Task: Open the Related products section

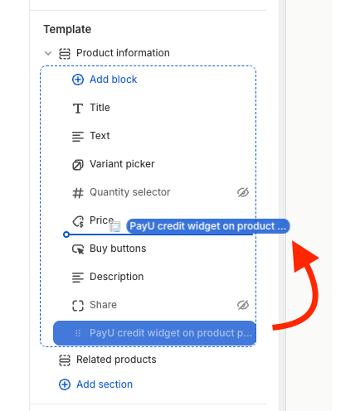Action: pyautogui.click(x=116, y=359)
